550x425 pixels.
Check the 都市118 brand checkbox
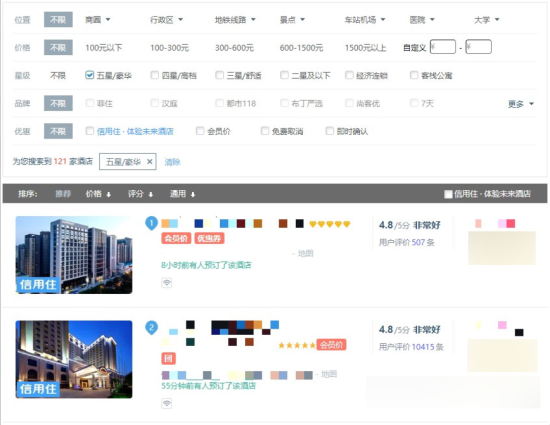pyautogui.click(x=219, y=103)
